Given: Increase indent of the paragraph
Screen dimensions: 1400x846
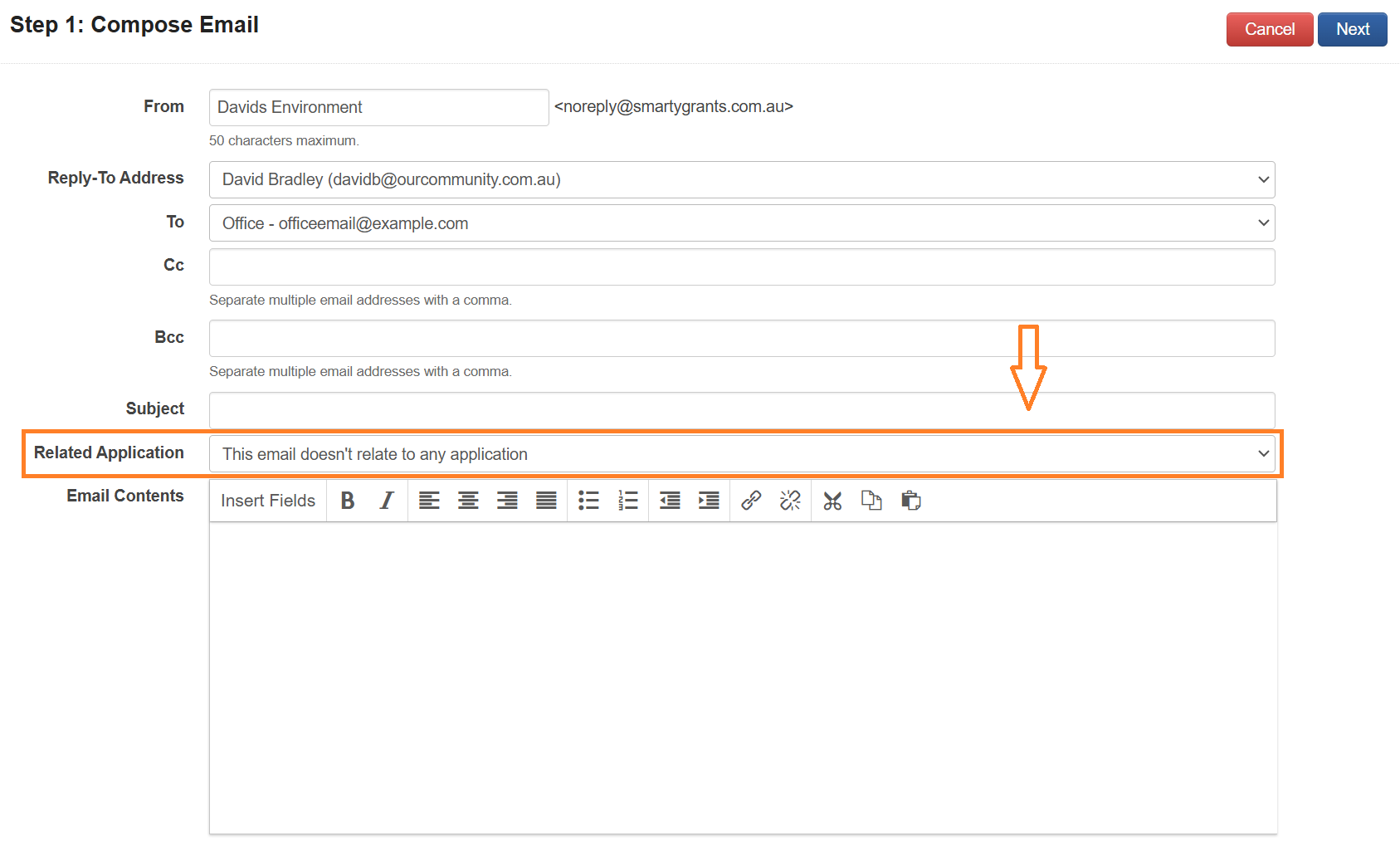Looking at the screenshot, I should [x=709, y=501].
